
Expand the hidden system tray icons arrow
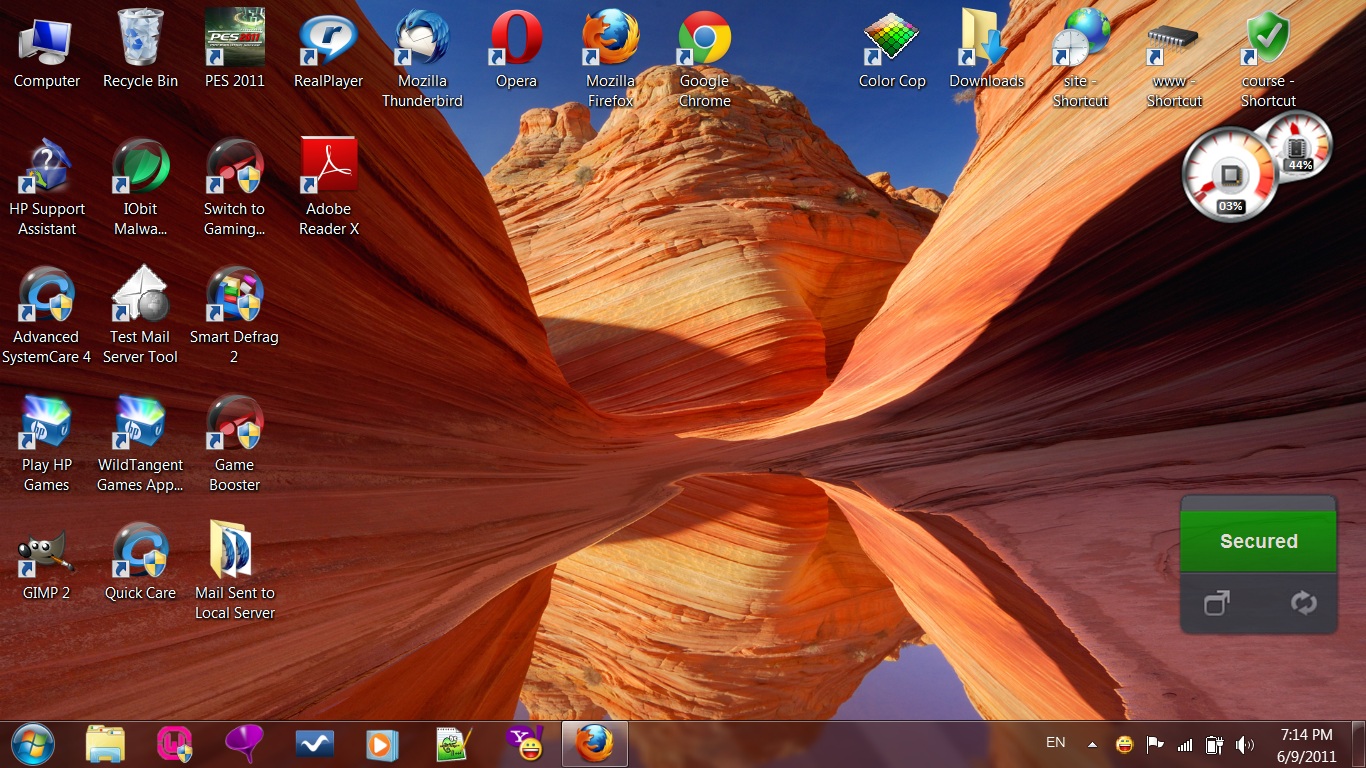[x=1092, y=745]
